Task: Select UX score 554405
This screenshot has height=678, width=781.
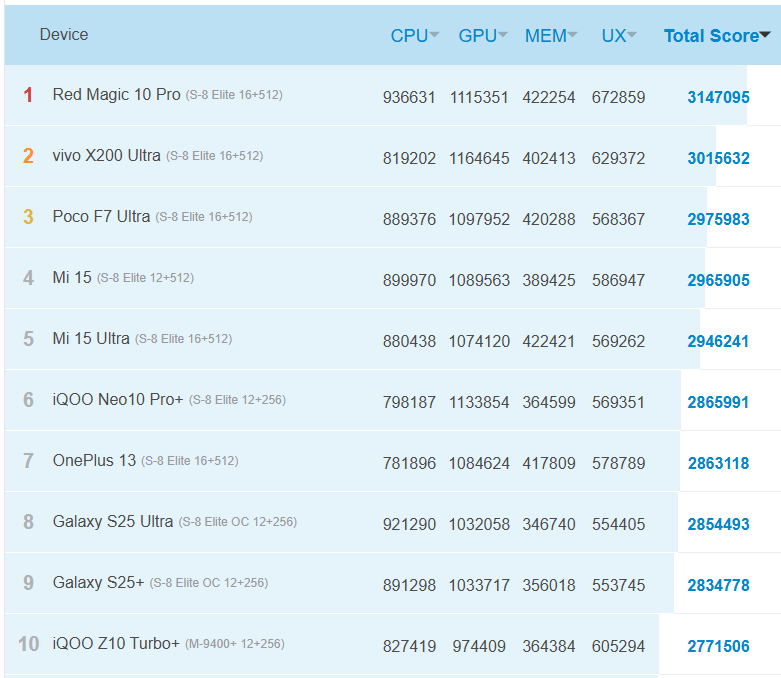Action: coord(618,525)
